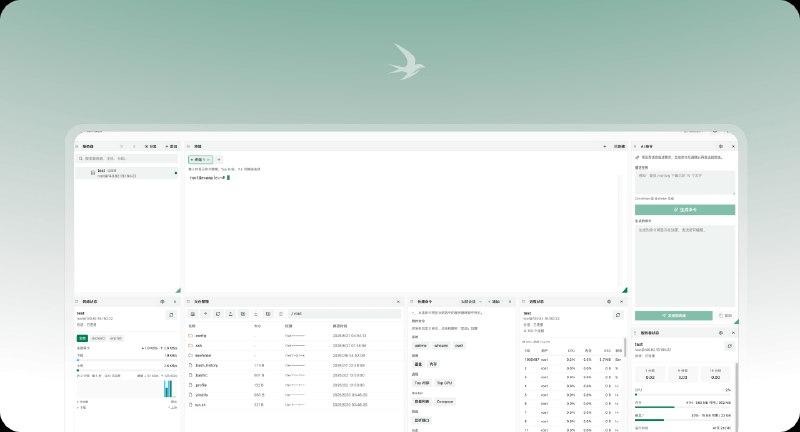Click the generate command button
800x432 pixels.
click(685, 210)
